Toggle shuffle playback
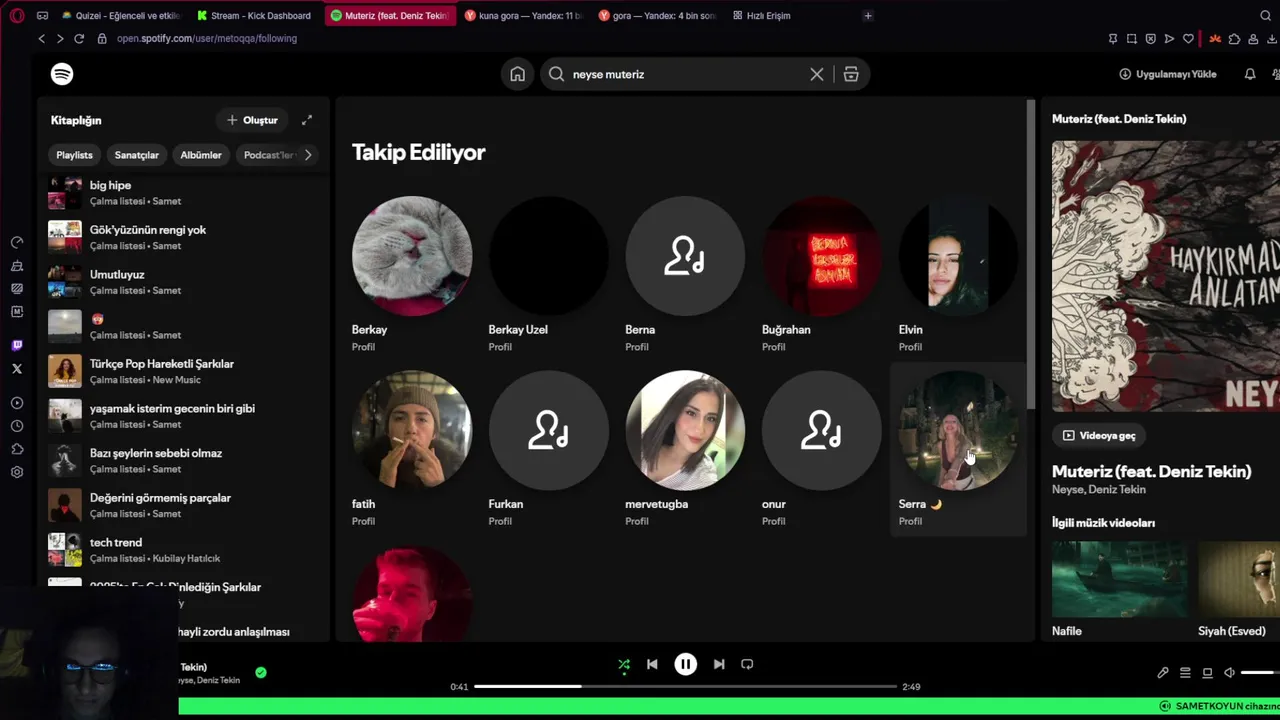This screenshot has height=720, width=1280. pos(624,664)
